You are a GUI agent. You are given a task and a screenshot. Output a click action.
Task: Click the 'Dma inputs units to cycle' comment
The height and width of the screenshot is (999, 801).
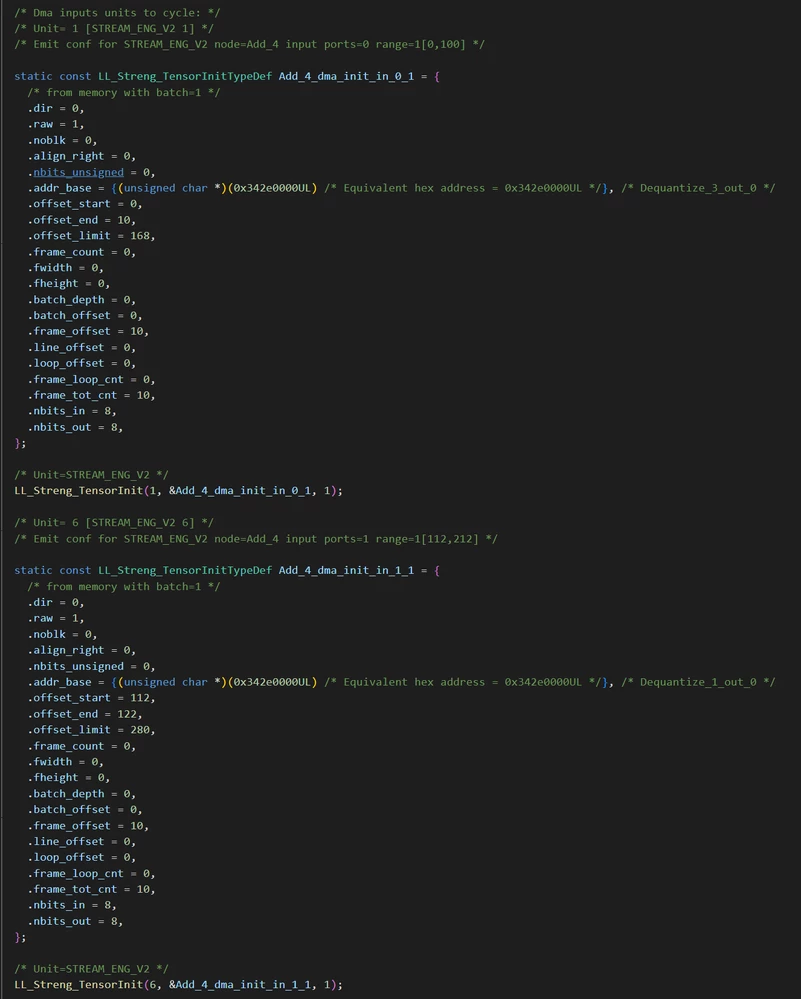[117, 13]
